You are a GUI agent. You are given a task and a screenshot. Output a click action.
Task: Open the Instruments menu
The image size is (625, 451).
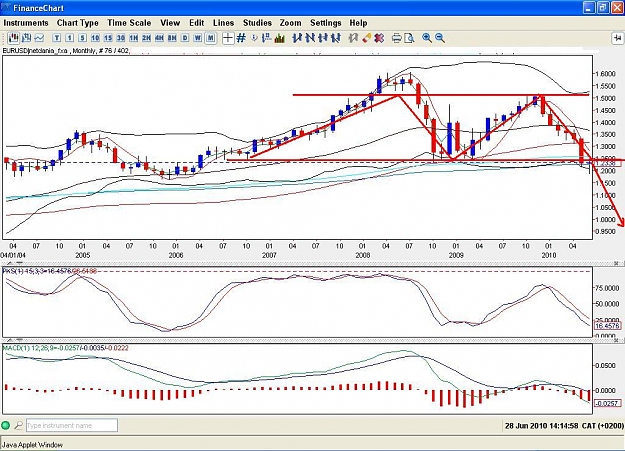click(x=26, y=23)
